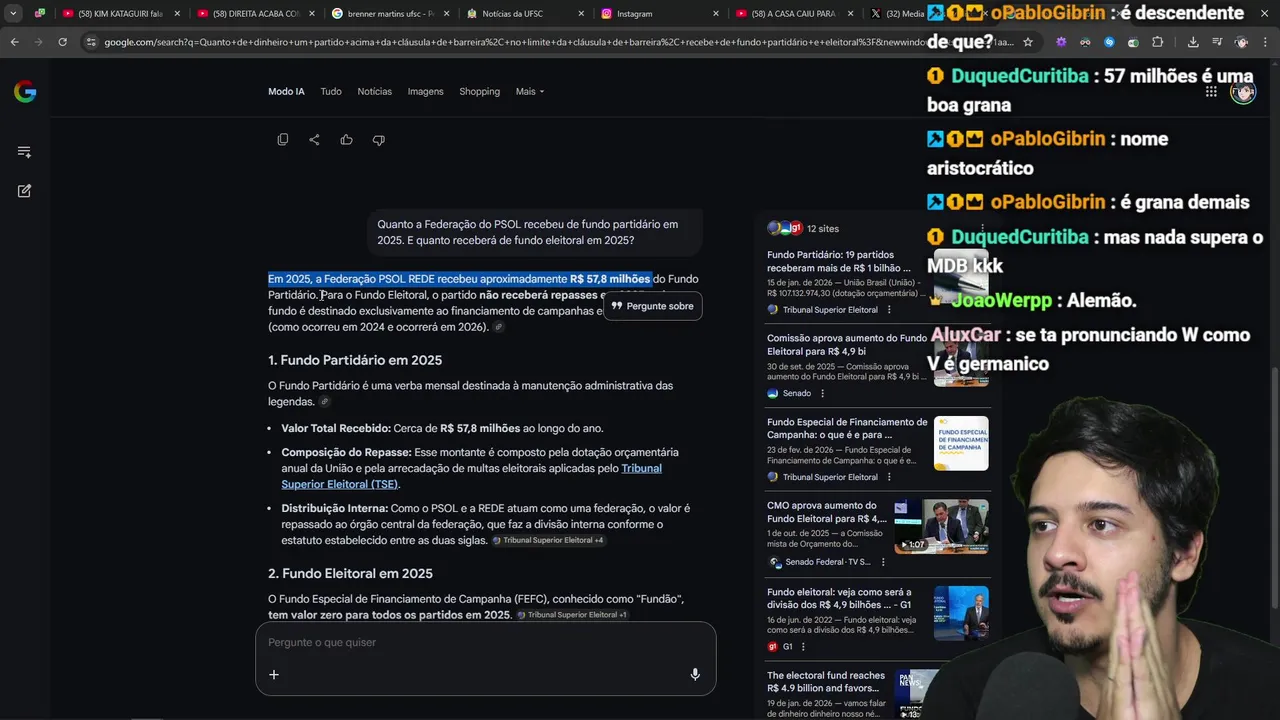Open more options for G1 source

(x=805, y=647)
